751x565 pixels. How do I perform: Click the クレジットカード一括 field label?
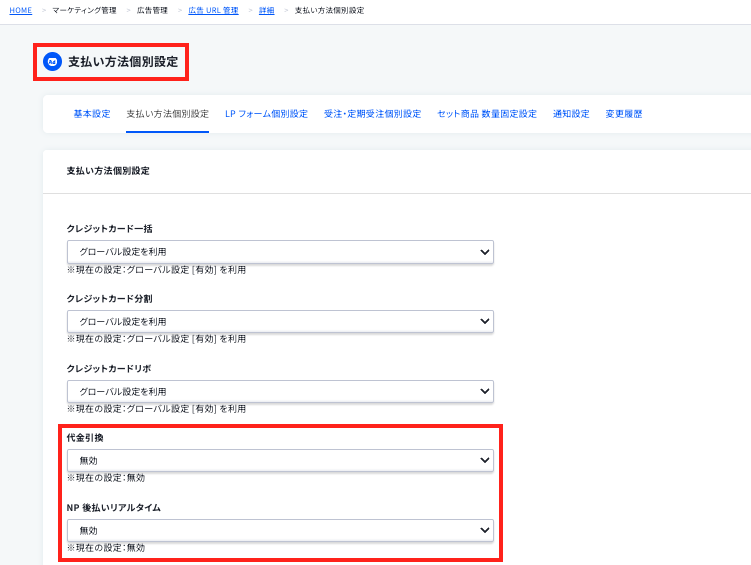click(109, 229)
